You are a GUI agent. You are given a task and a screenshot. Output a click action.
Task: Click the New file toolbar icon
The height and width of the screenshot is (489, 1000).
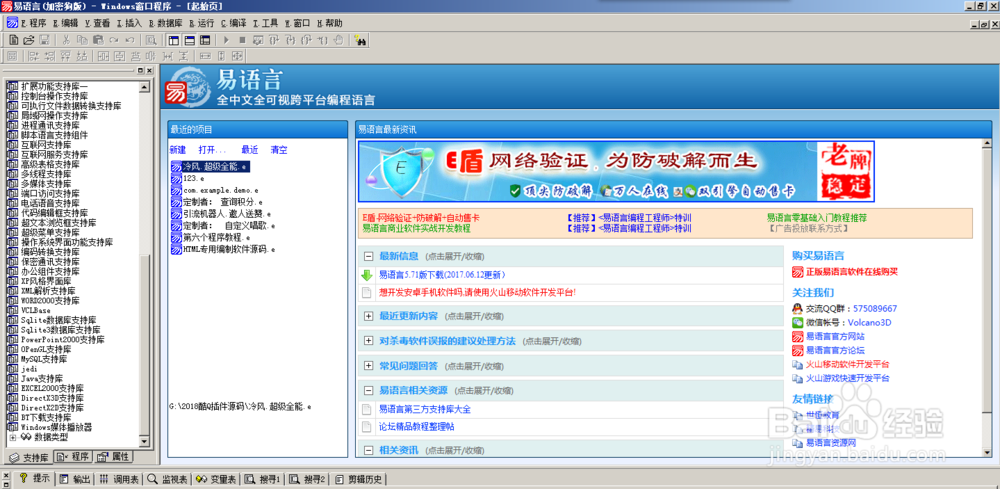(x=13, y=40)
